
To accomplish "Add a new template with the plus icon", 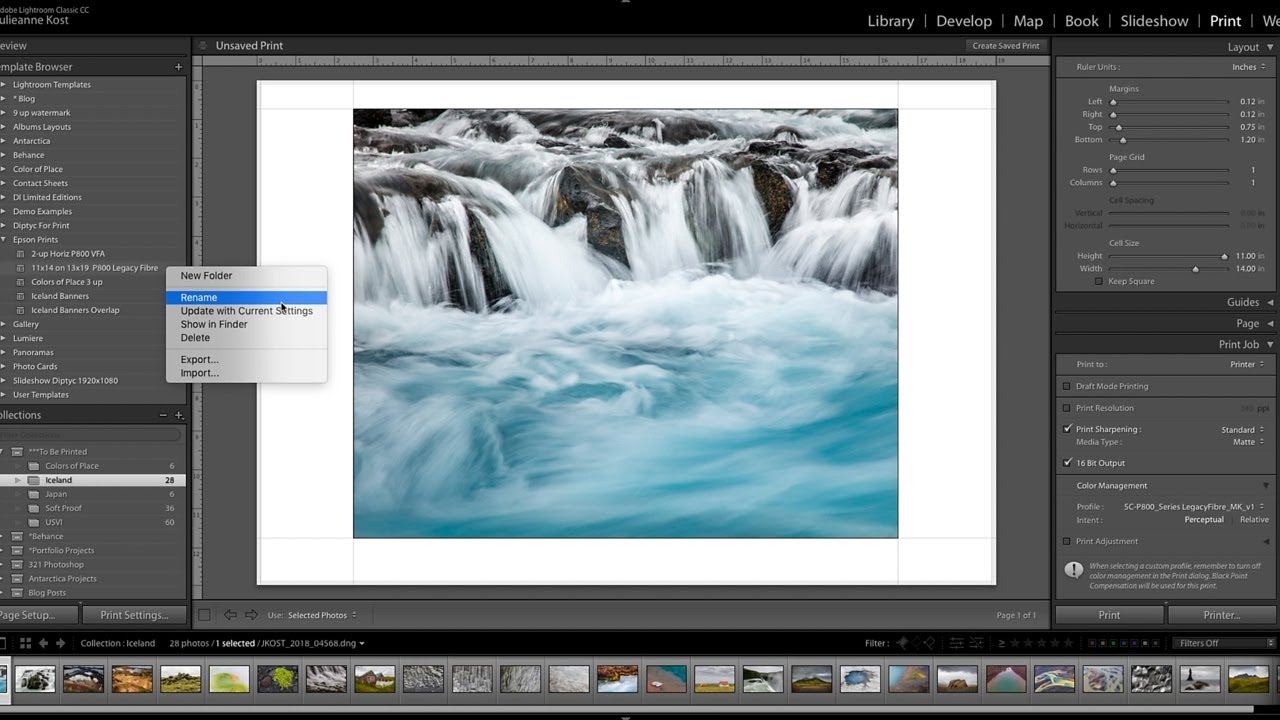I will (x=179, y=67).
